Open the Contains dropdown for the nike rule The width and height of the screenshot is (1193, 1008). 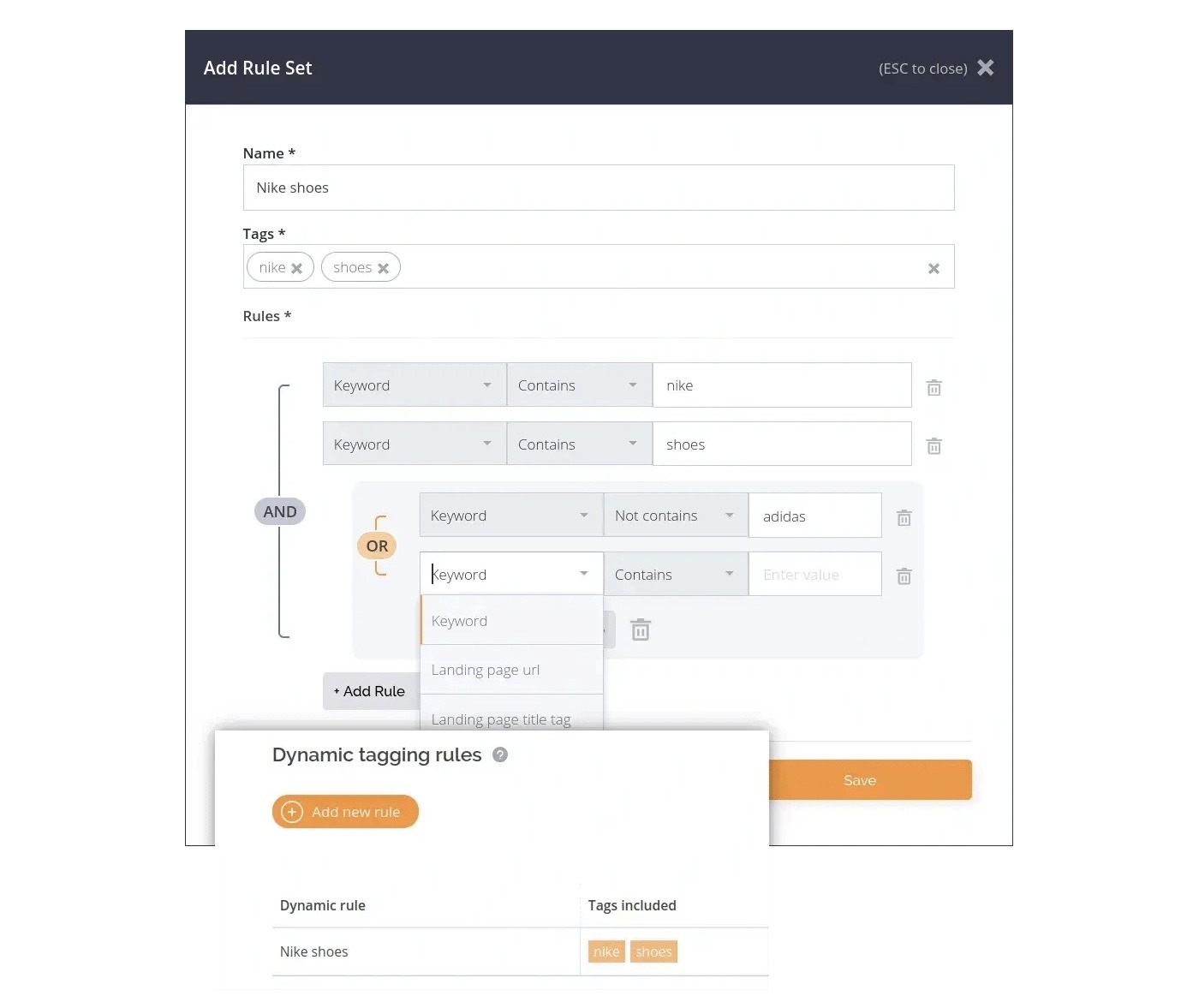(x=579, y=385)
